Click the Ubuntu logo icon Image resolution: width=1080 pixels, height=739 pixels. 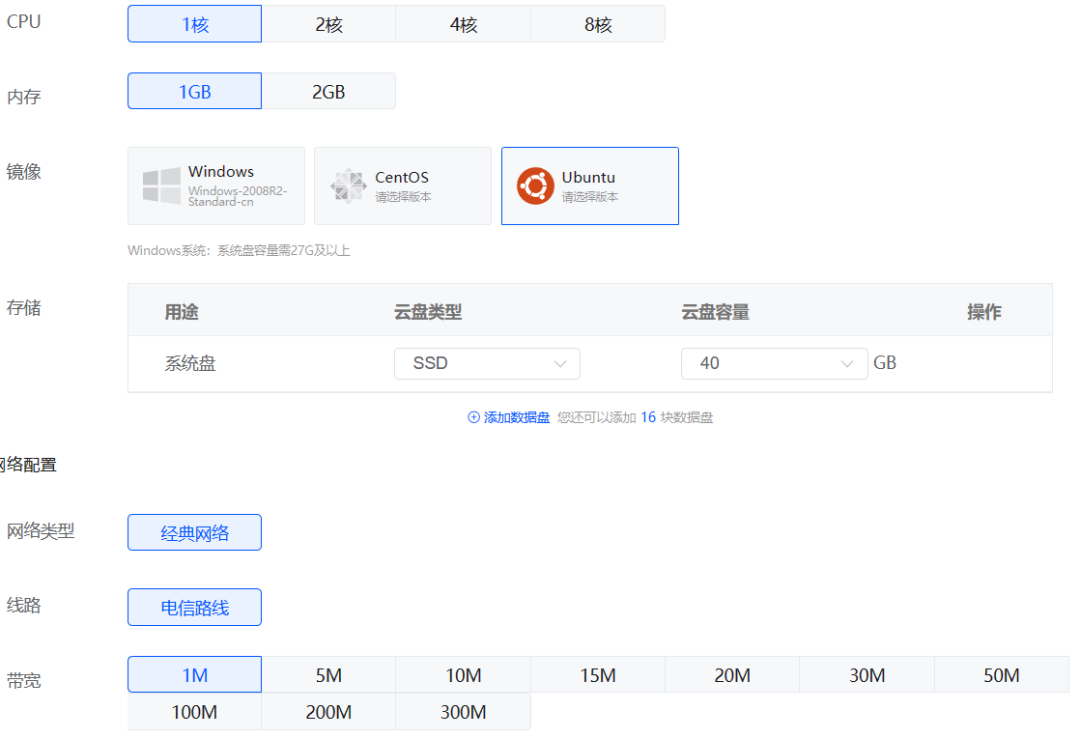coord(535,186)
